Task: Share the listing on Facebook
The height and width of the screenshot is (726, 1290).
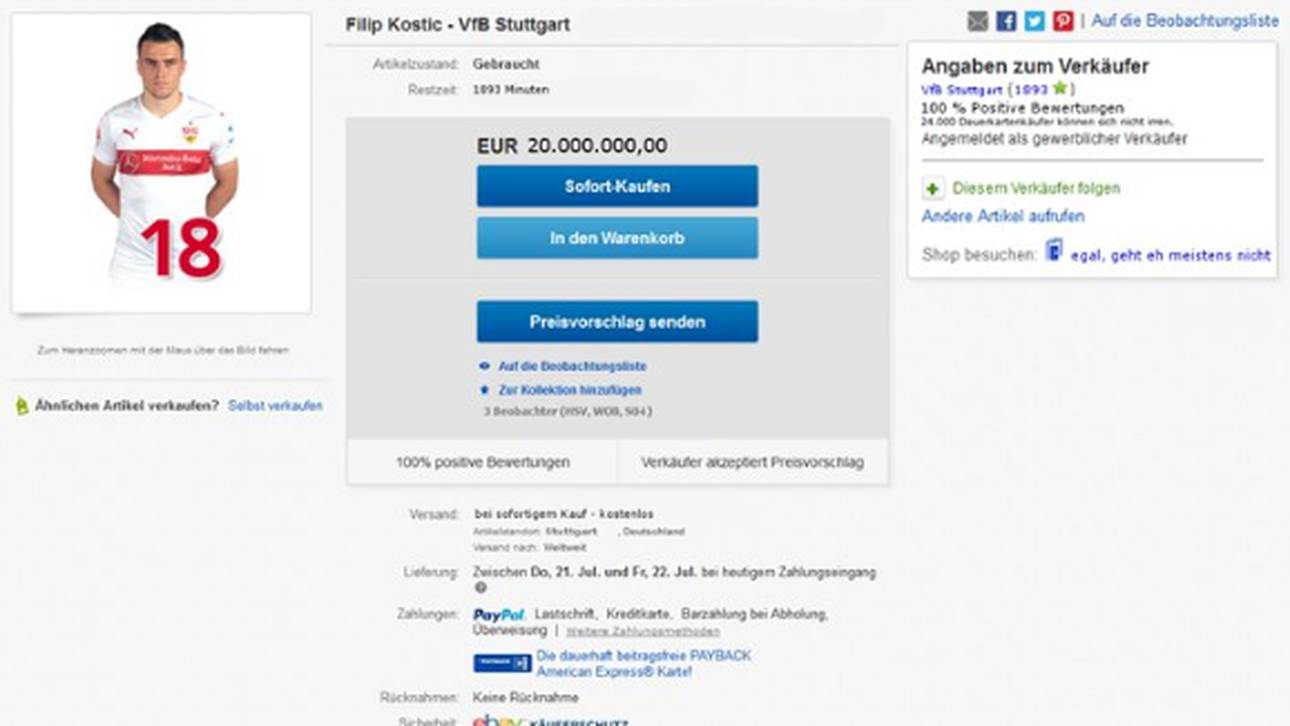Action: (1006, 18)
